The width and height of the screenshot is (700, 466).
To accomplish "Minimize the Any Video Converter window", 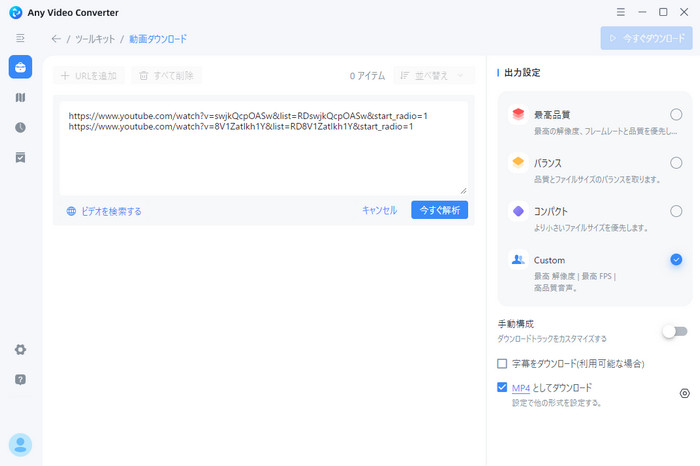I will coord(642,12).
